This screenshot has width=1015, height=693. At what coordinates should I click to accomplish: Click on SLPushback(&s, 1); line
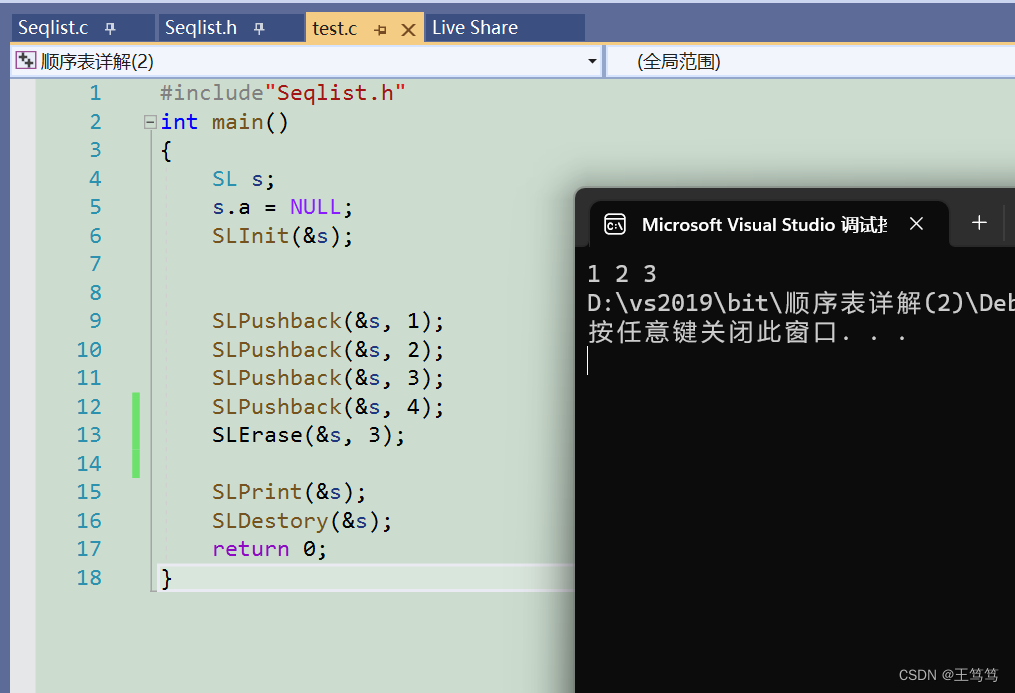point(328,322)
